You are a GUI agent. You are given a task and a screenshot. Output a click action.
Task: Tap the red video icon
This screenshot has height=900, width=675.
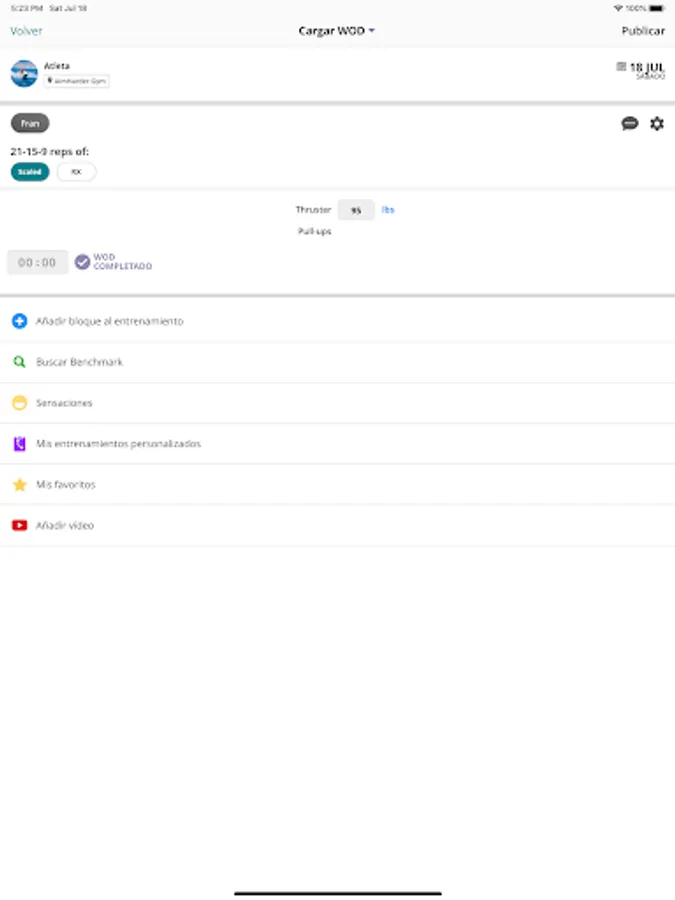click(x=20, y=525)
